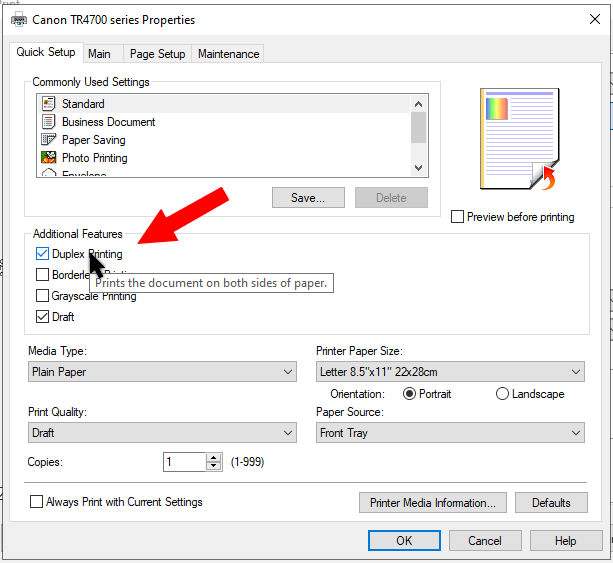Enable the Grayscale Printing checkbox
Image resolution: width=613 pixels, height=563 pixels.
click(42, 296)
